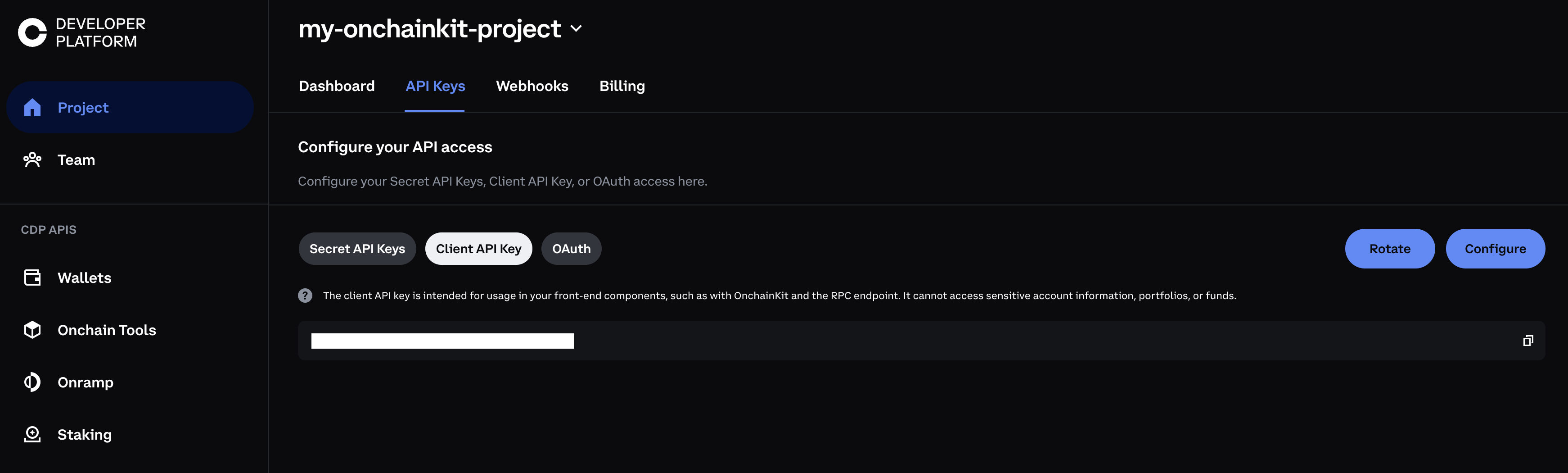
Task: Select the Team icon in the sidebar
Action: pyautogui.click(x=32, y=159)
